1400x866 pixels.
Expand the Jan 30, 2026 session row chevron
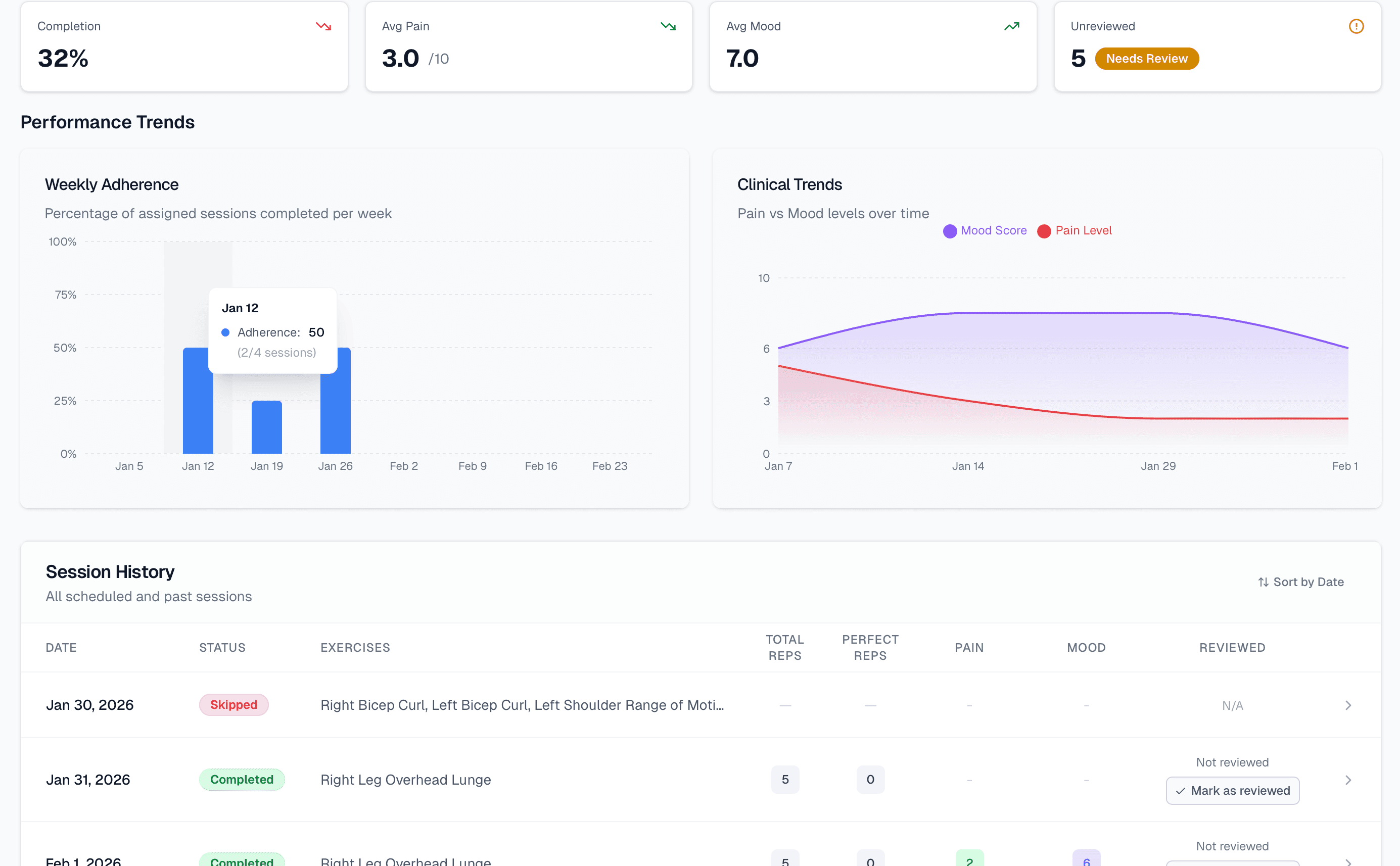pos(1348,705)
